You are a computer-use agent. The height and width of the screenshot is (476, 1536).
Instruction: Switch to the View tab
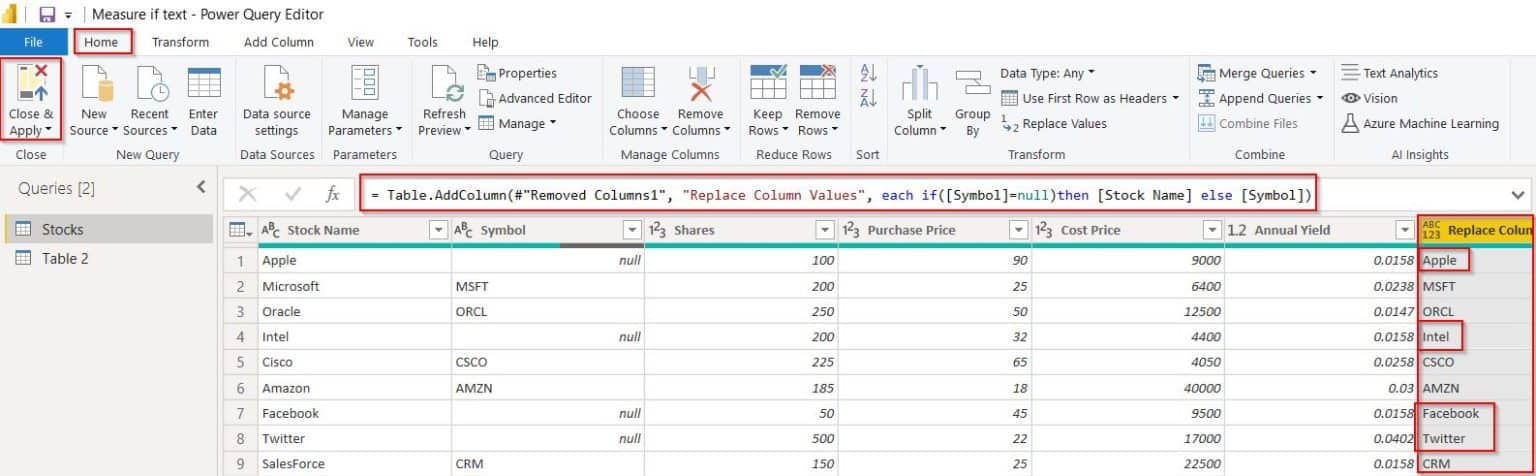pyautogui.click(x=360, y=42)
